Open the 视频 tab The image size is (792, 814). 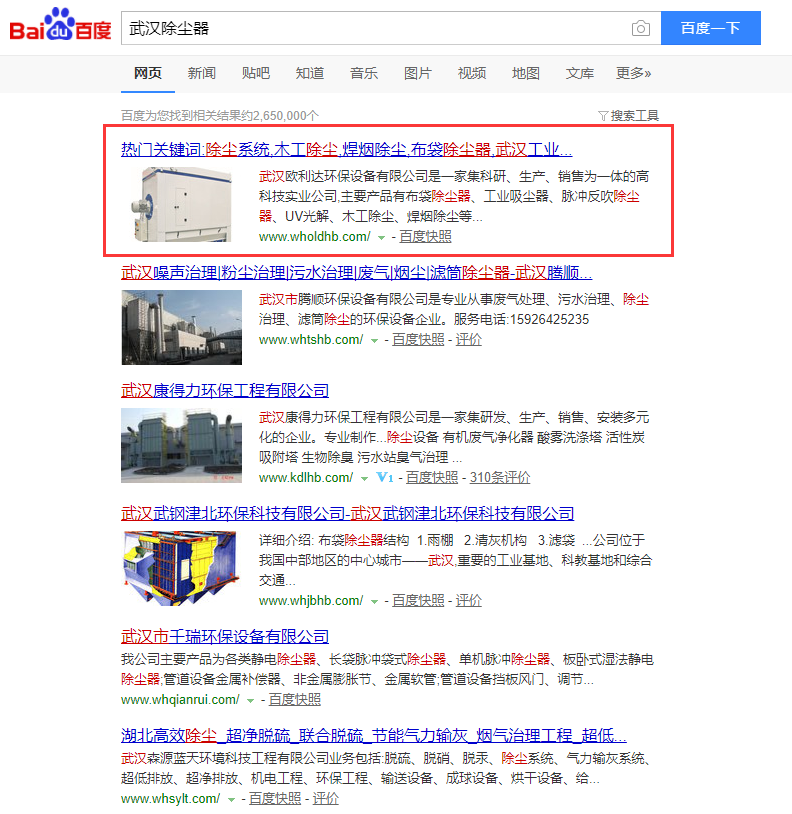tap(472, 73)
